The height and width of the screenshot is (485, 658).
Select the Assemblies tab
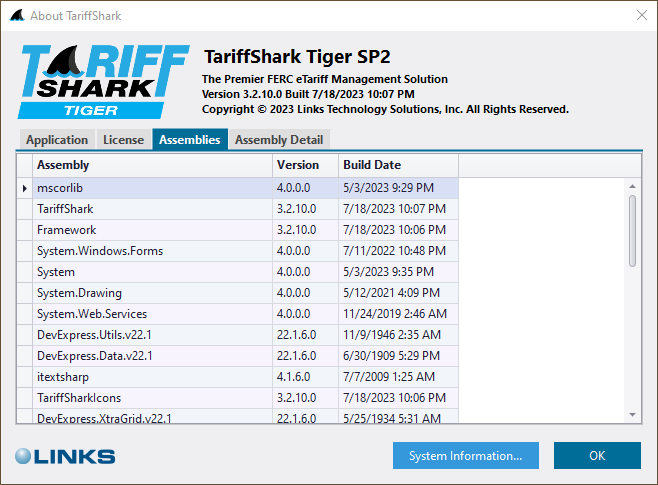tap(190, 139)
